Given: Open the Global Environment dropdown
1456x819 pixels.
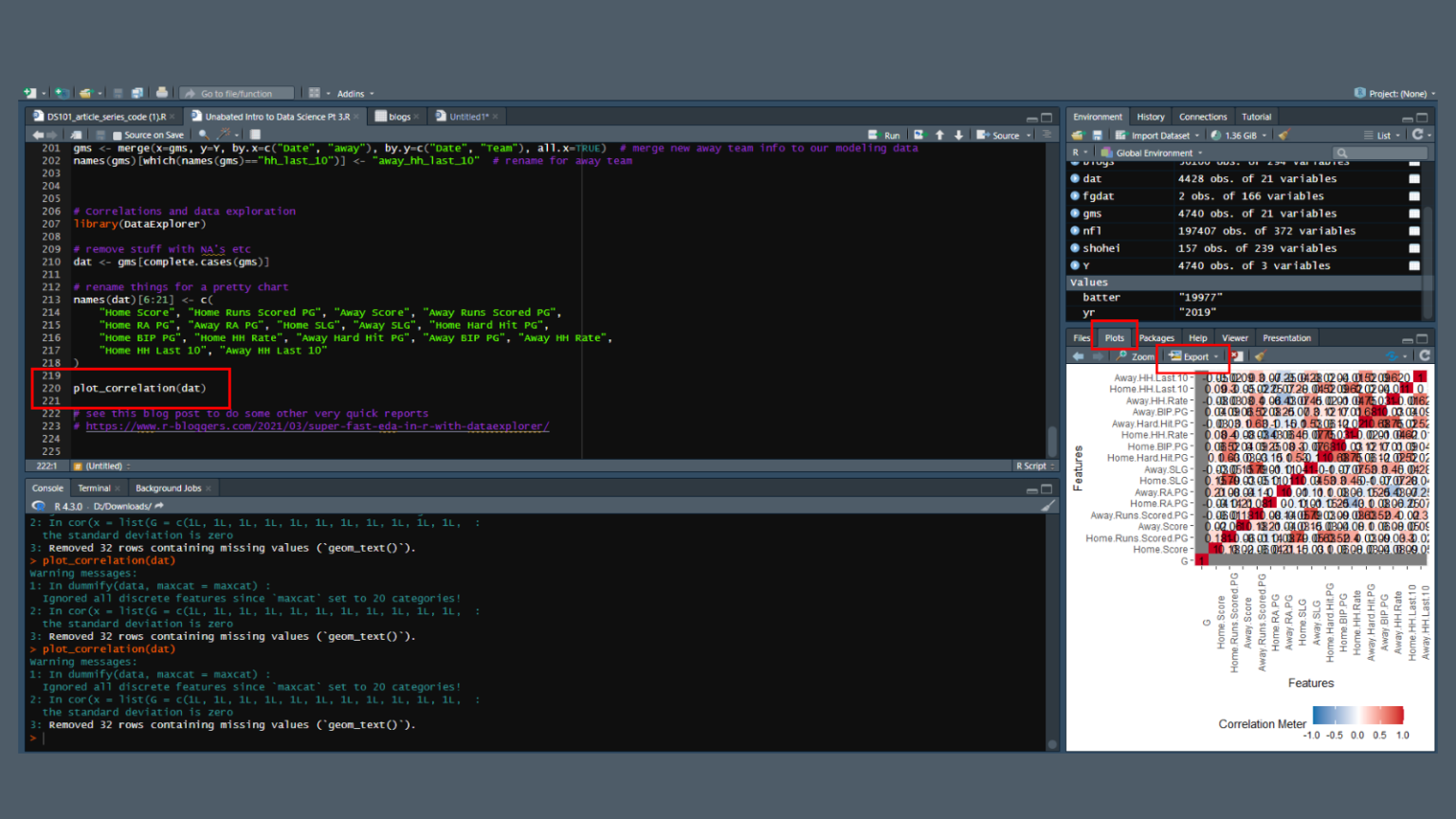Looking at the screenshot, I should pyautogui.click(x=1154, y=153).
